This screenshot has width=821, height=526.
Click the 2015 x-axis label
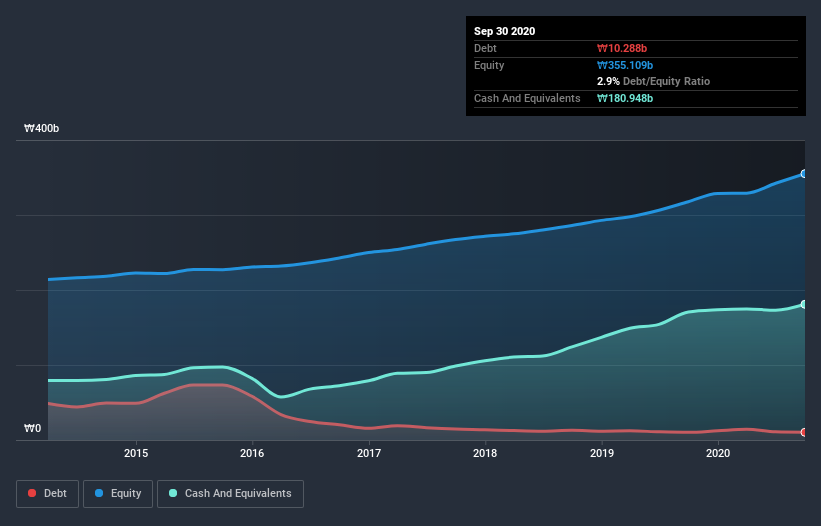pyautogui.click(x=136, y=453)
